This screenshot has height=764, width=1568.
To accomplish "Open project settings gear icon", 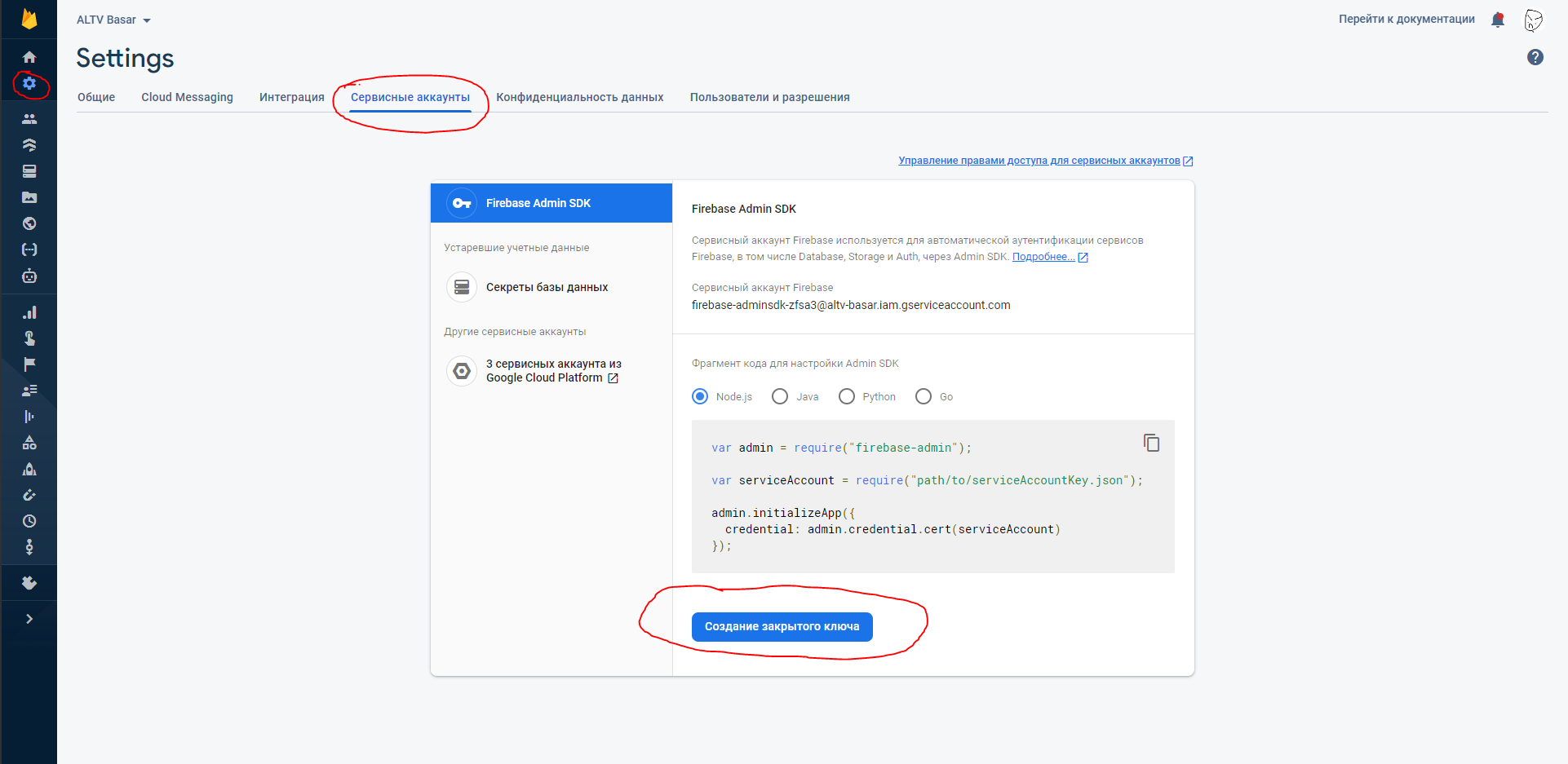I will click(x=29, y=83).
